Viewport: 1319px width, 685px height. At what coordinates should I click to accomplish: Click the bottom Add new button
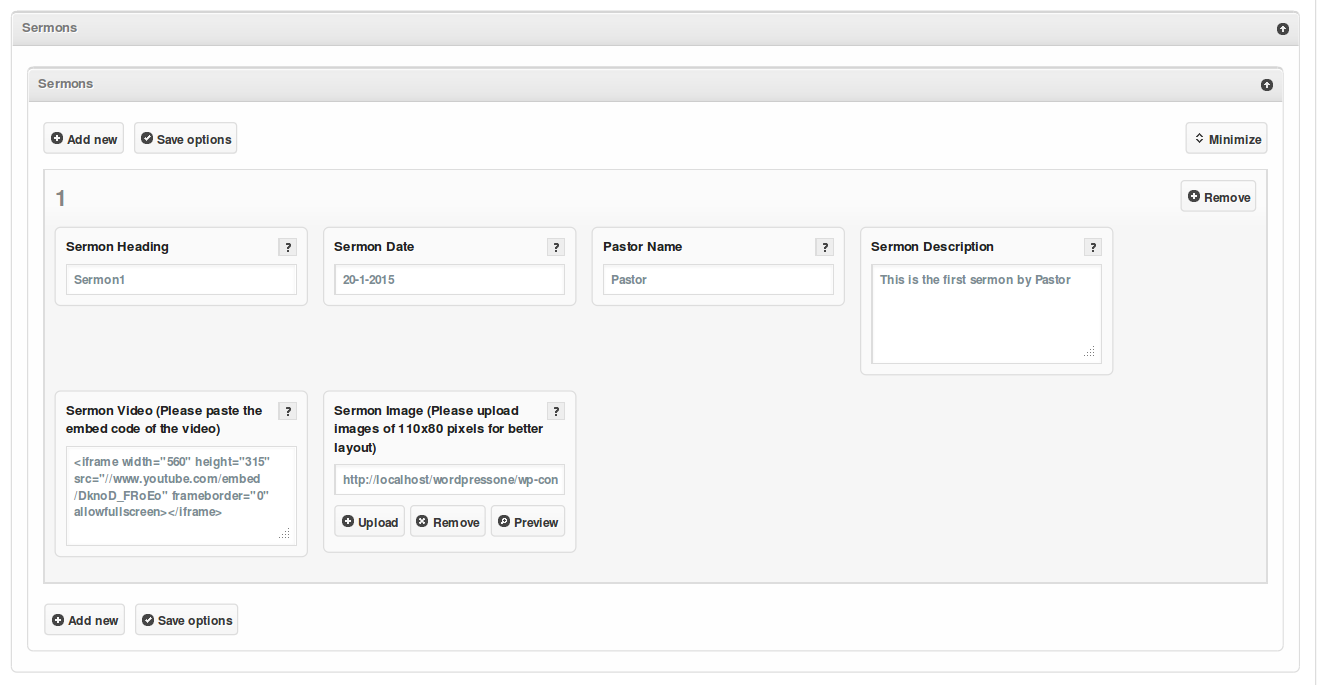[x=85, y=620]
